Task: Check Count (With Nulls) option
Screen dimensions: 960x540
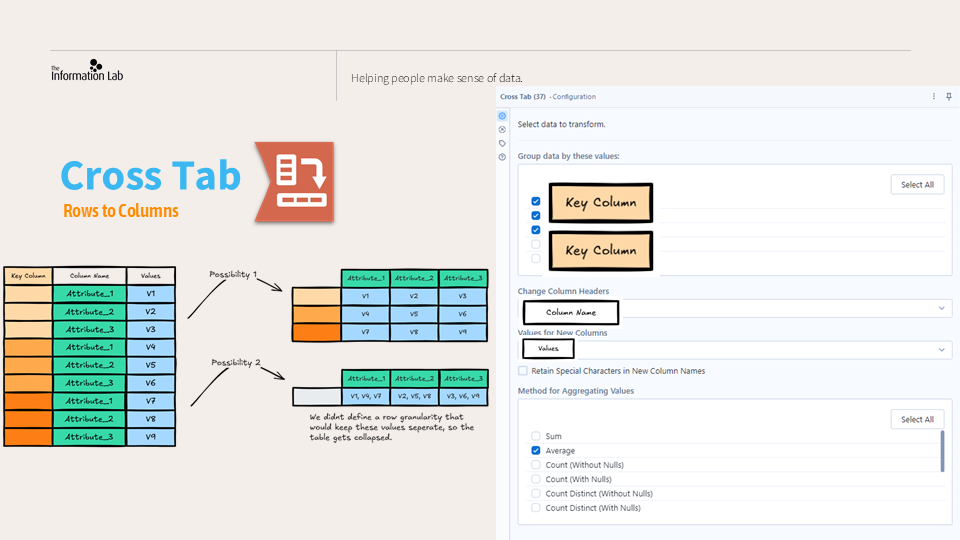Action: (x=536, y=479)
